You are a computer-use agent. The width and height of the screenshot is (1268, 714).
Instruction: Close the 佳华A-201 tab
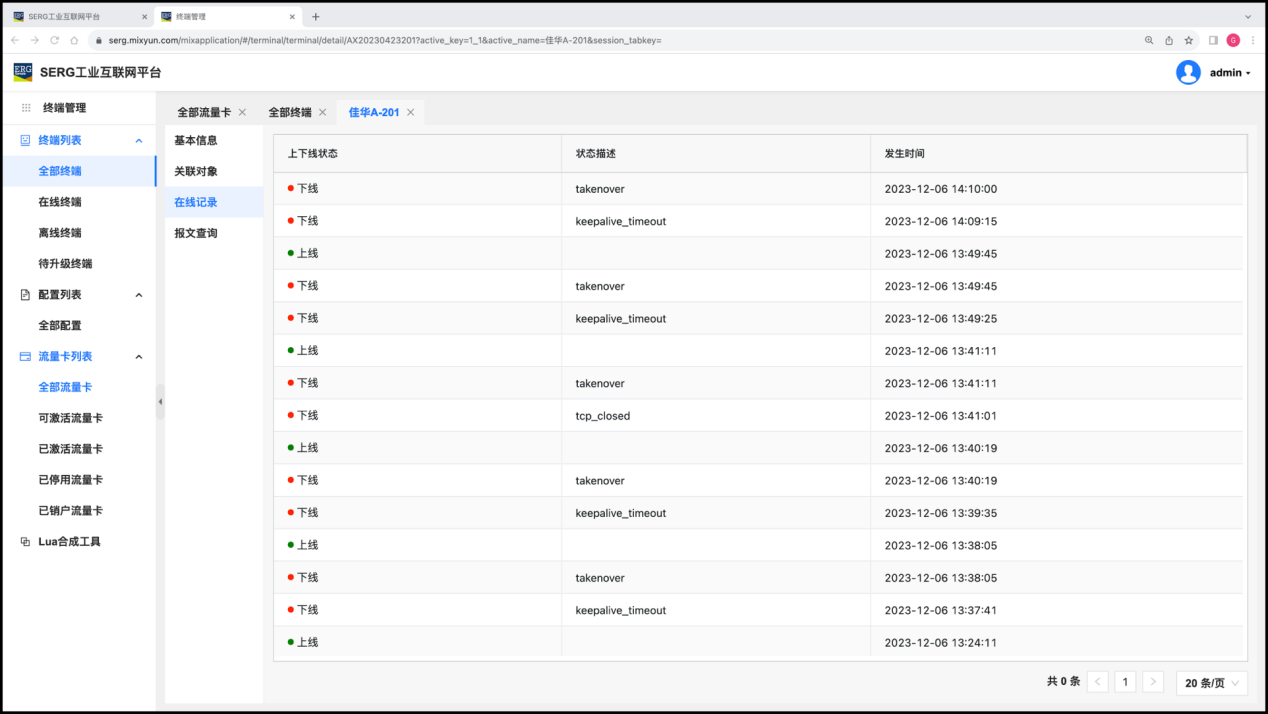coord(410,112)
